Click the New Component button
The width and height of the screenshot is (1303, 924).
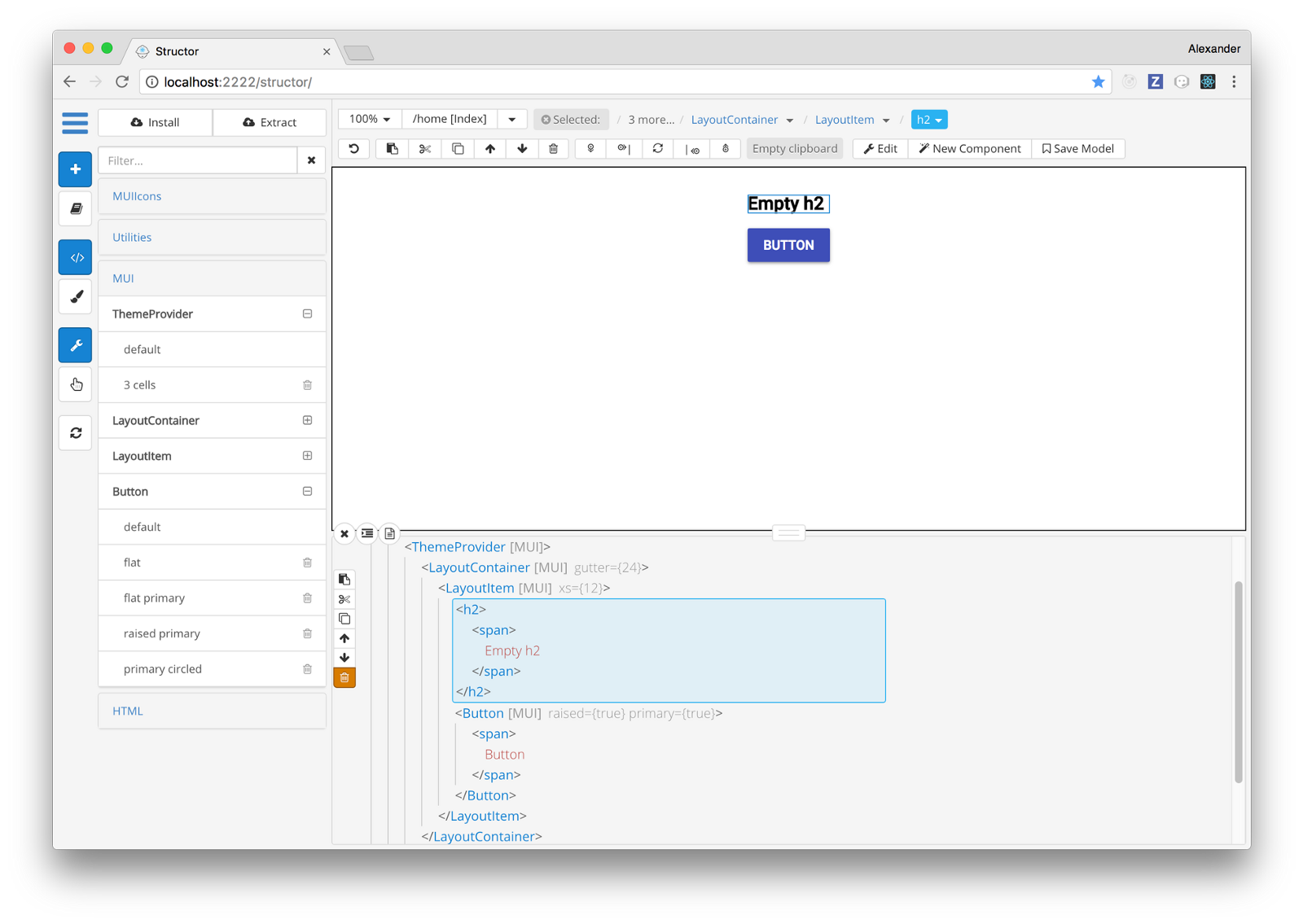pyautogui.click(x=969, y=149)
